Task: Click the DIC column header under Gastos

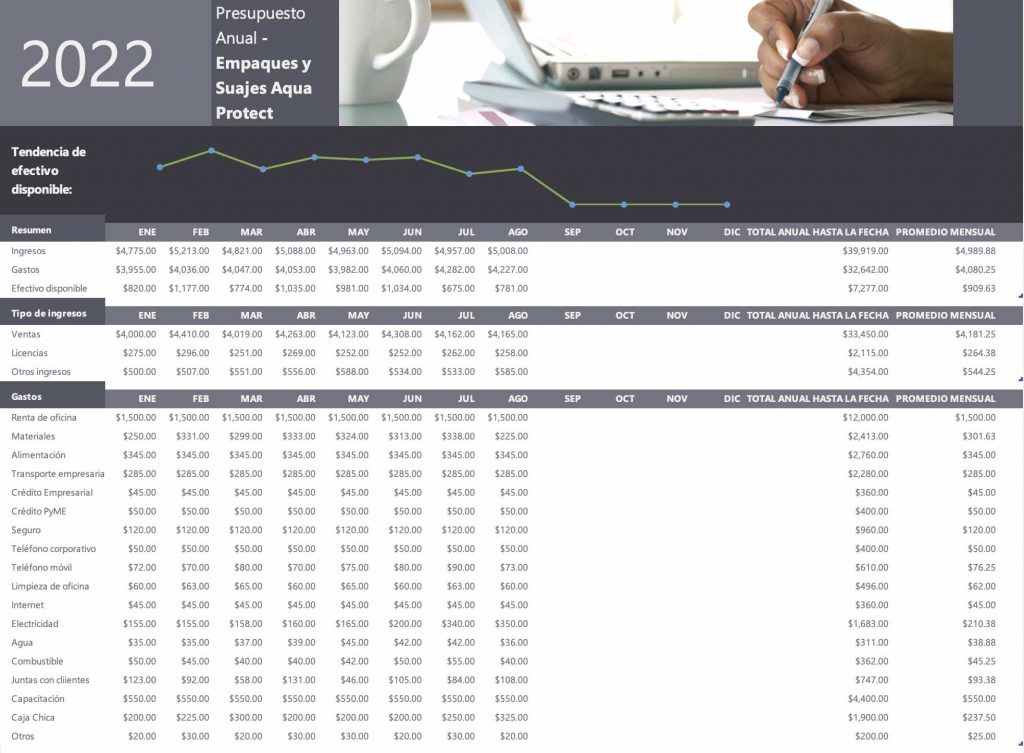Action: [x=731, y=398]
